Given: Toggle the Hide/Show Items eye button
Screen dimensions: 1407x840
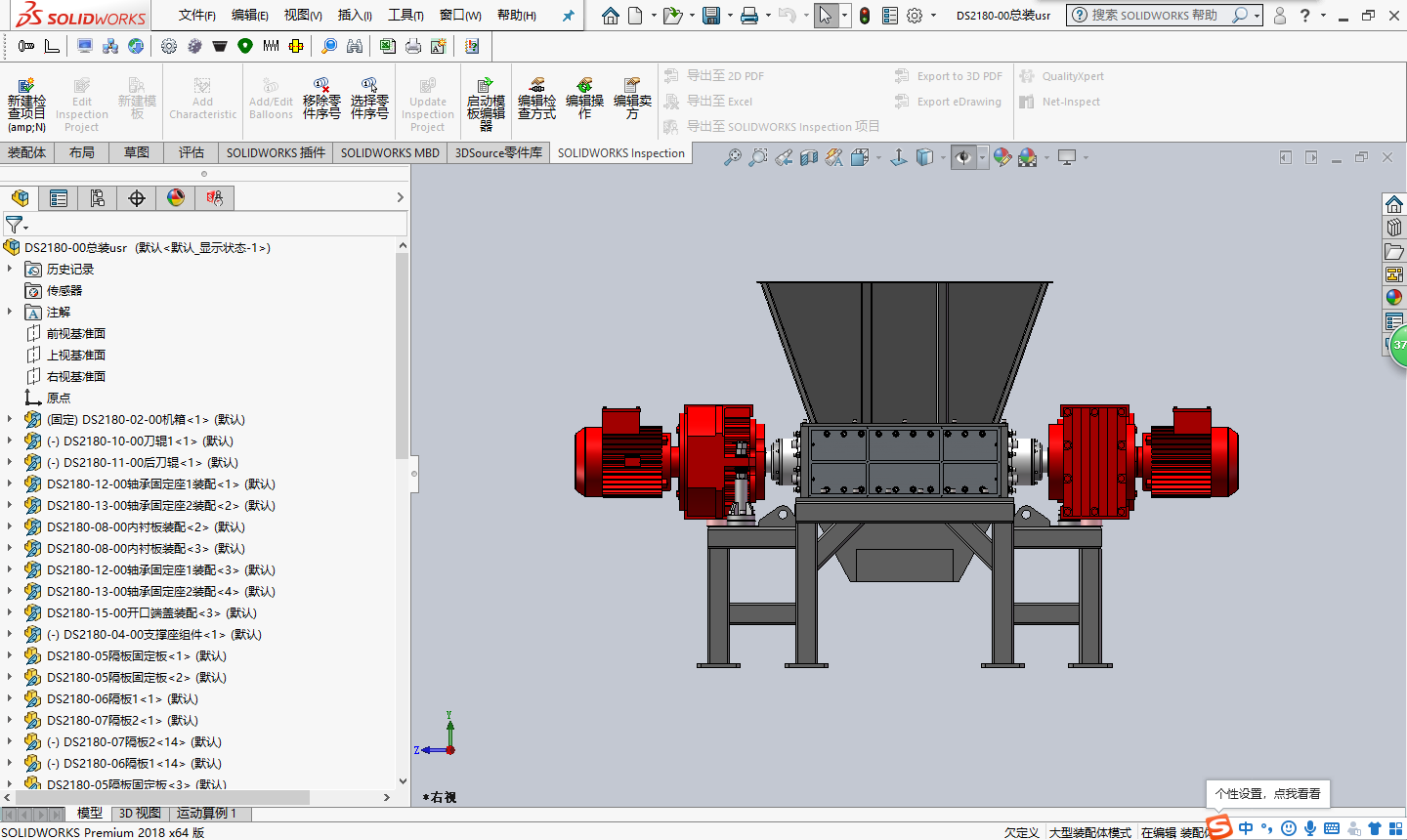Looking at the screenshot, I should tap(963, 157).
